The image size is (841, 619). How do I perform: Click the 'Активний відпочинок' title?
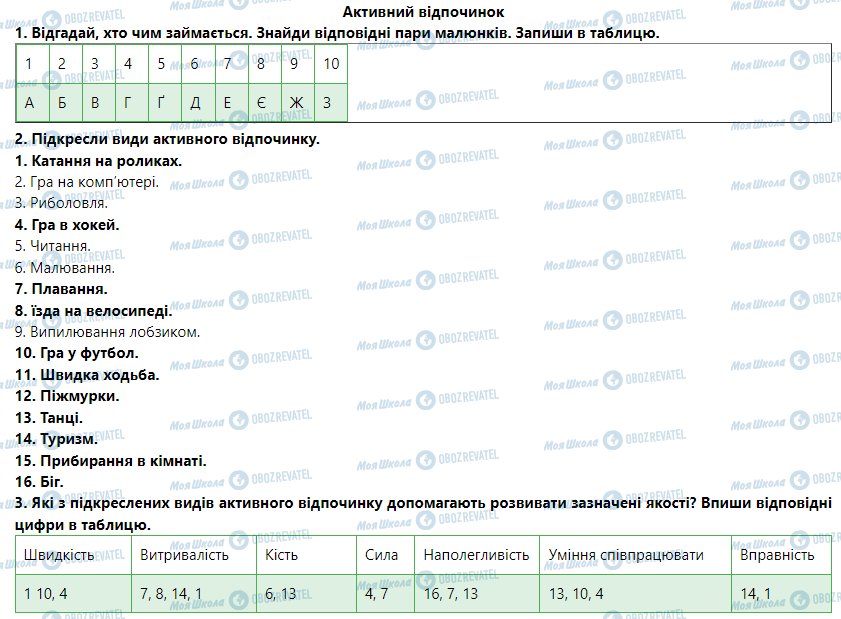tap(423, 11)
